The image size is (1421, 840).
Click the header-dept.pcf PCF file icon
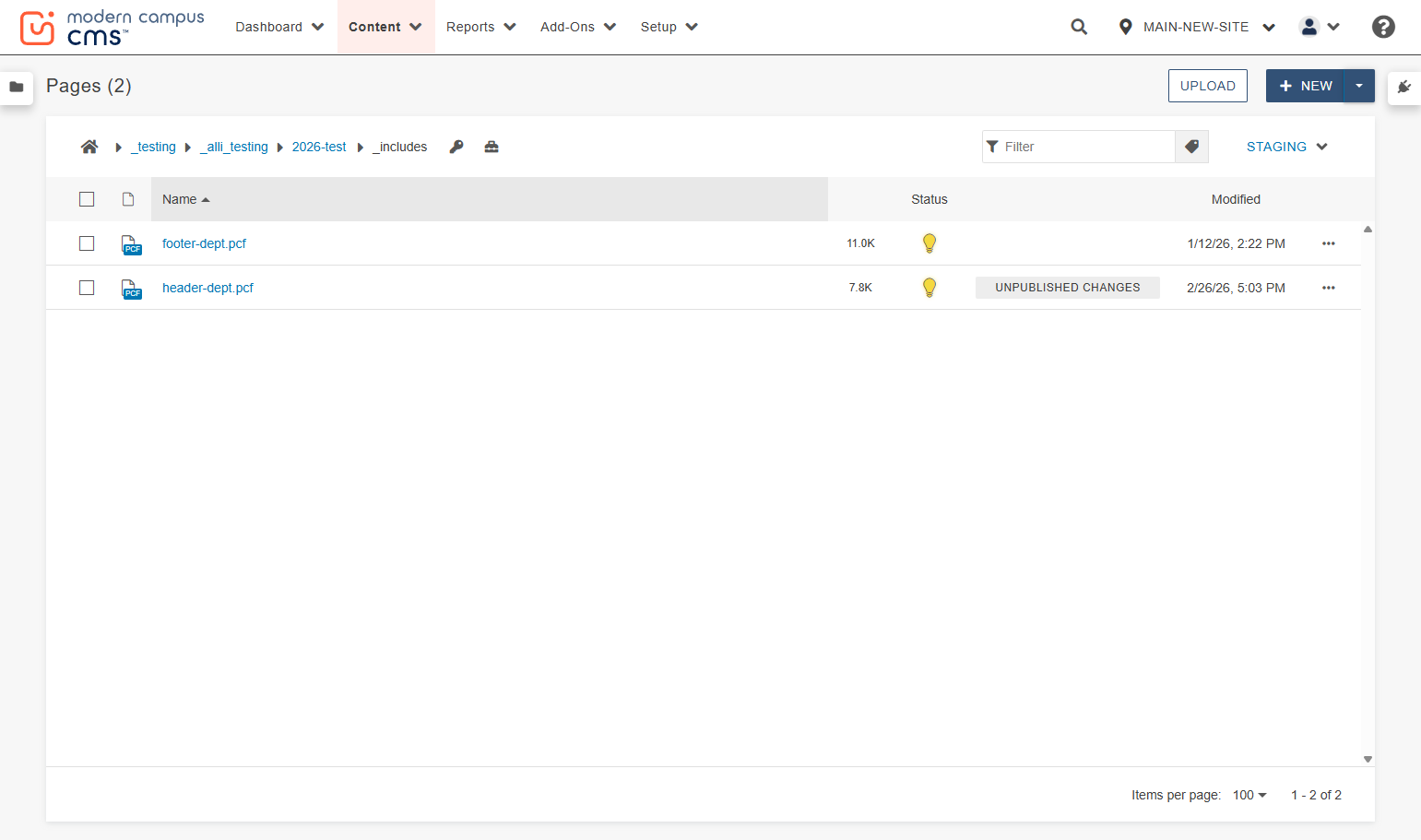132,289
